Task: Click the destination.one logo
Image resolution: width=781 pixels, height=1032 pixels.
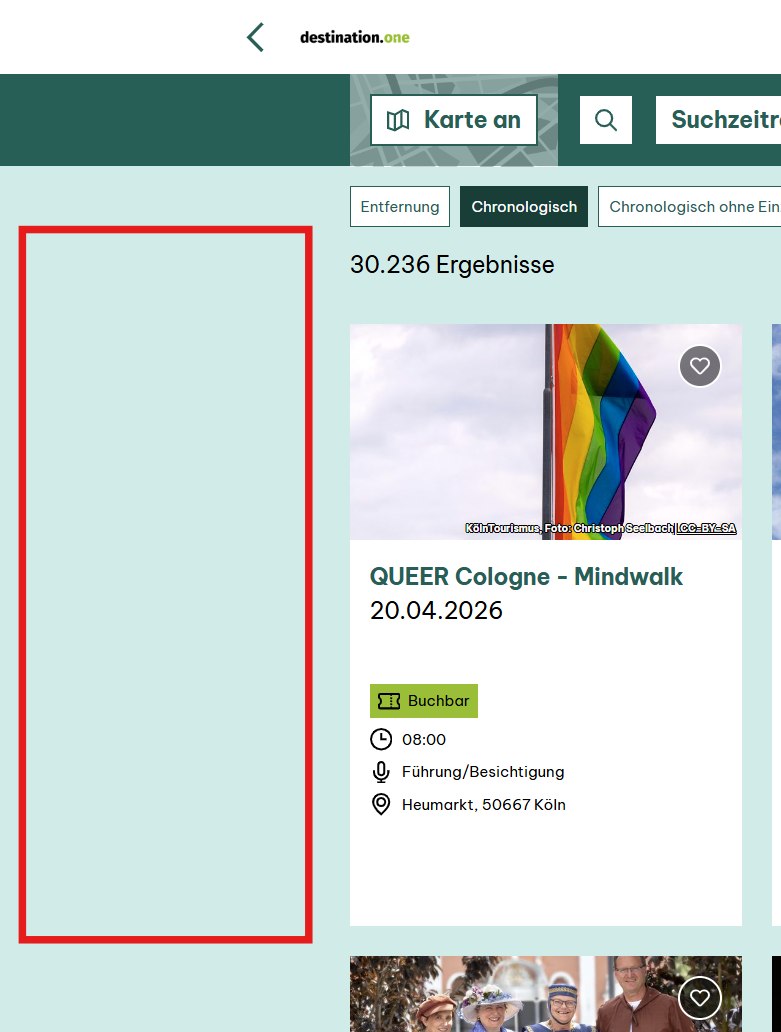Action: 354,38
